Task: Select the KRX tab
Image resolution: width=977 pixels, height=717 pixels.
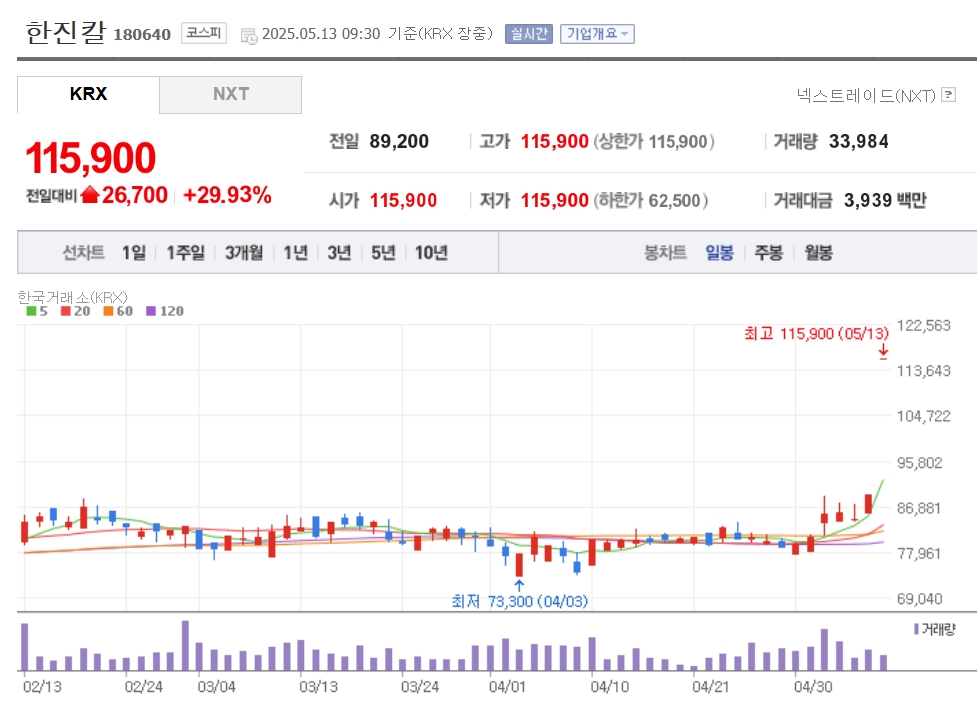Action: point(88,95)
